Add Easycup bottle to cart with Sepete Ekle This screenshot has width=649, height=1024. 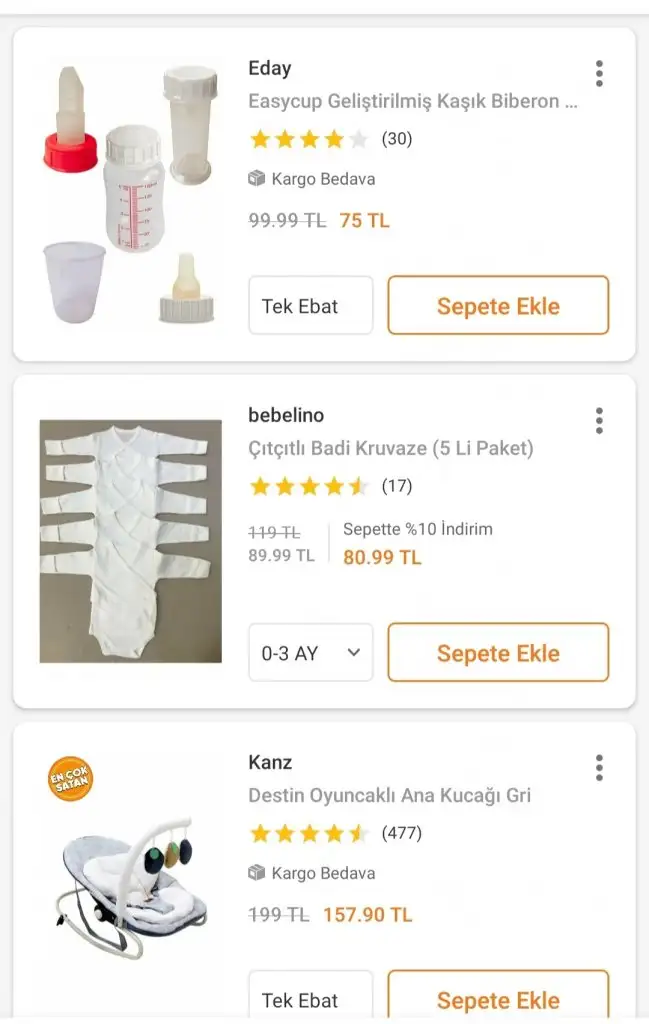click(498, 306)
